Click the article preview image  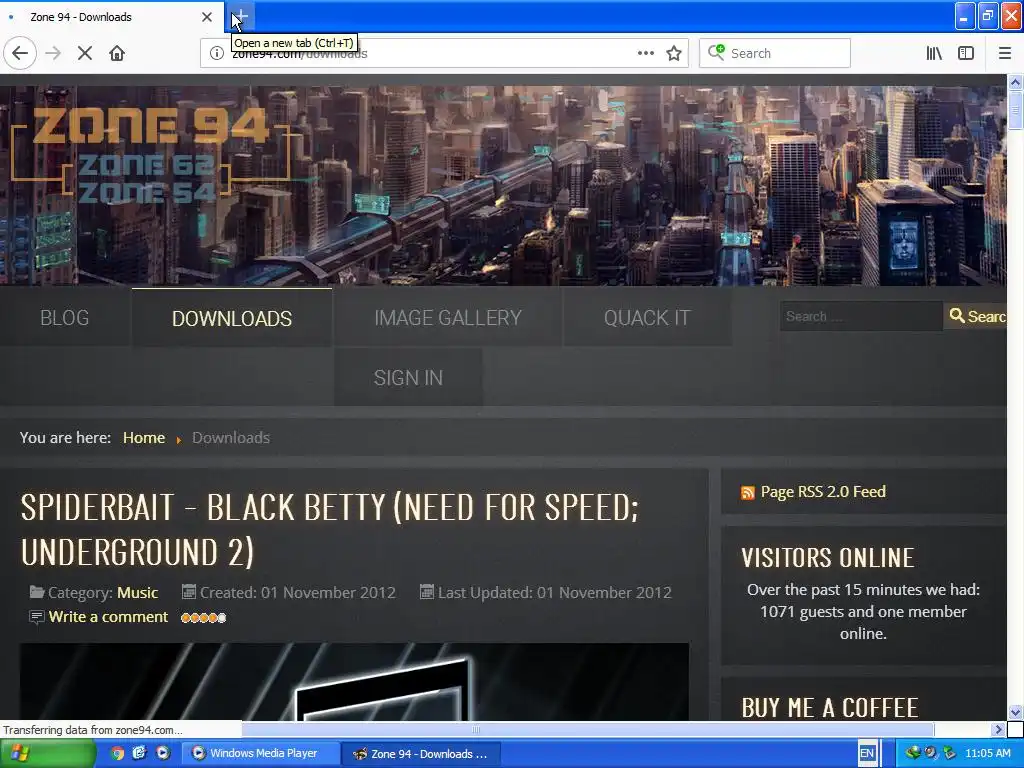[354, 682]
